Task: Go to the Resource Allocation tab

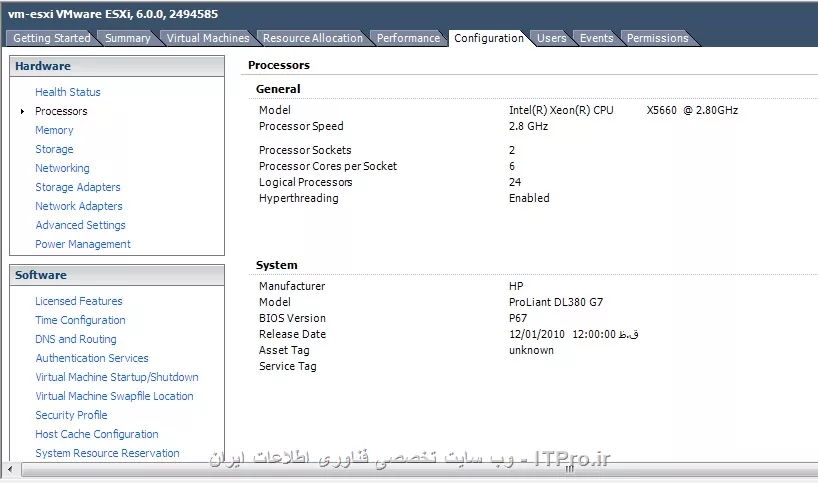Action: [312, 38]
